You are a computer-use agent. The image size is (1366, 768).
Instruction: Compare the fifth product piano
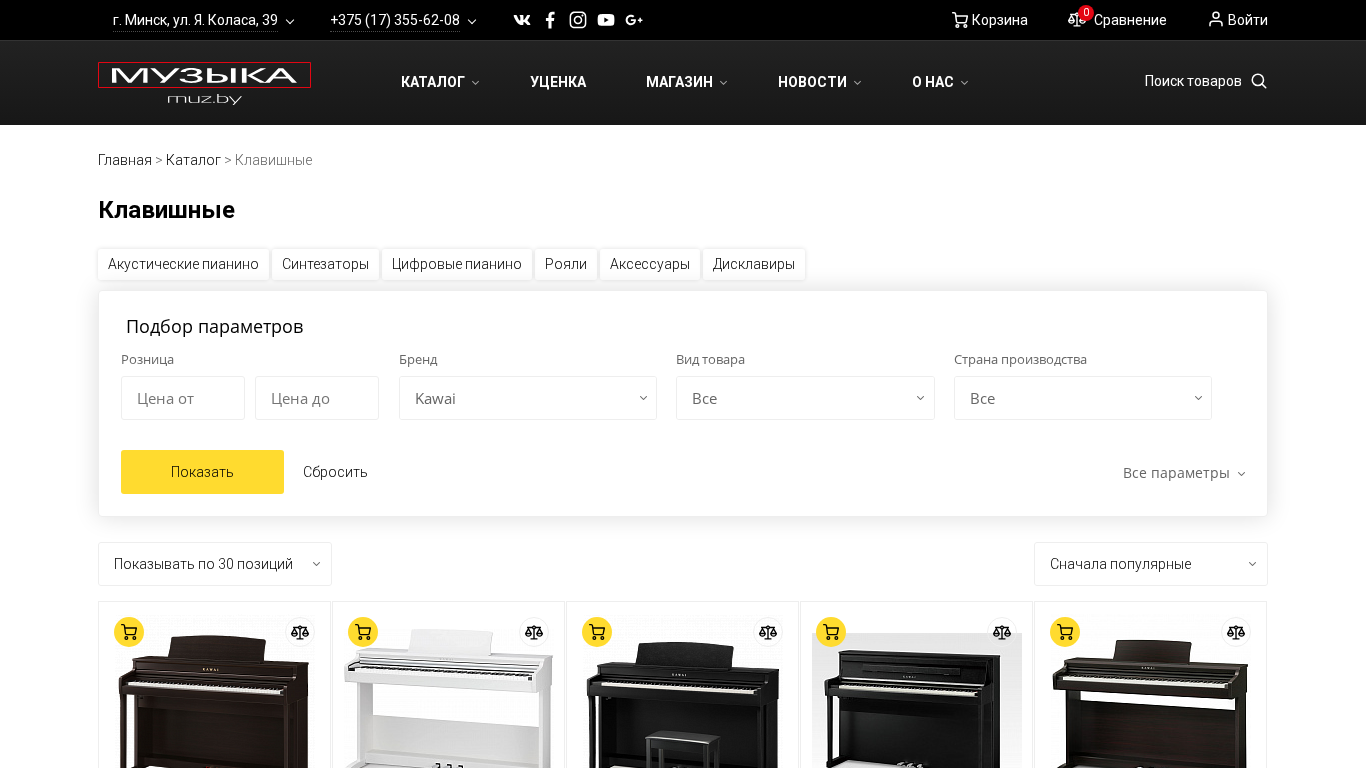tap(1236, 632)
